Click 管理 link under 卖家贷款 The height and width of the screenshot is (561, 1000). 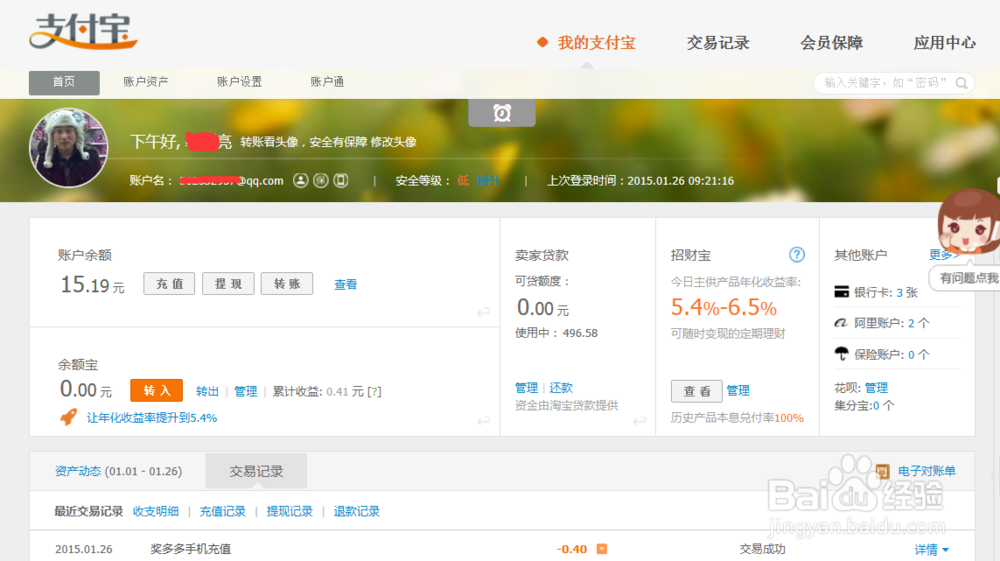526,388
